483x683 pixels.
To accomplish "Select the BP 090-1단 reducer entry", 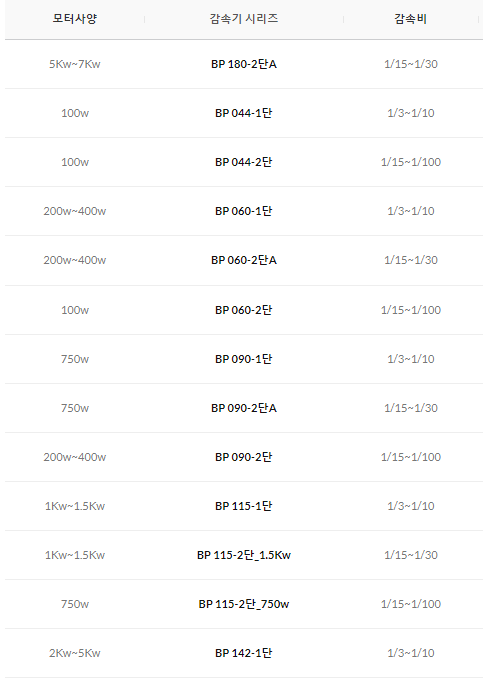I will tap(243, 359).
